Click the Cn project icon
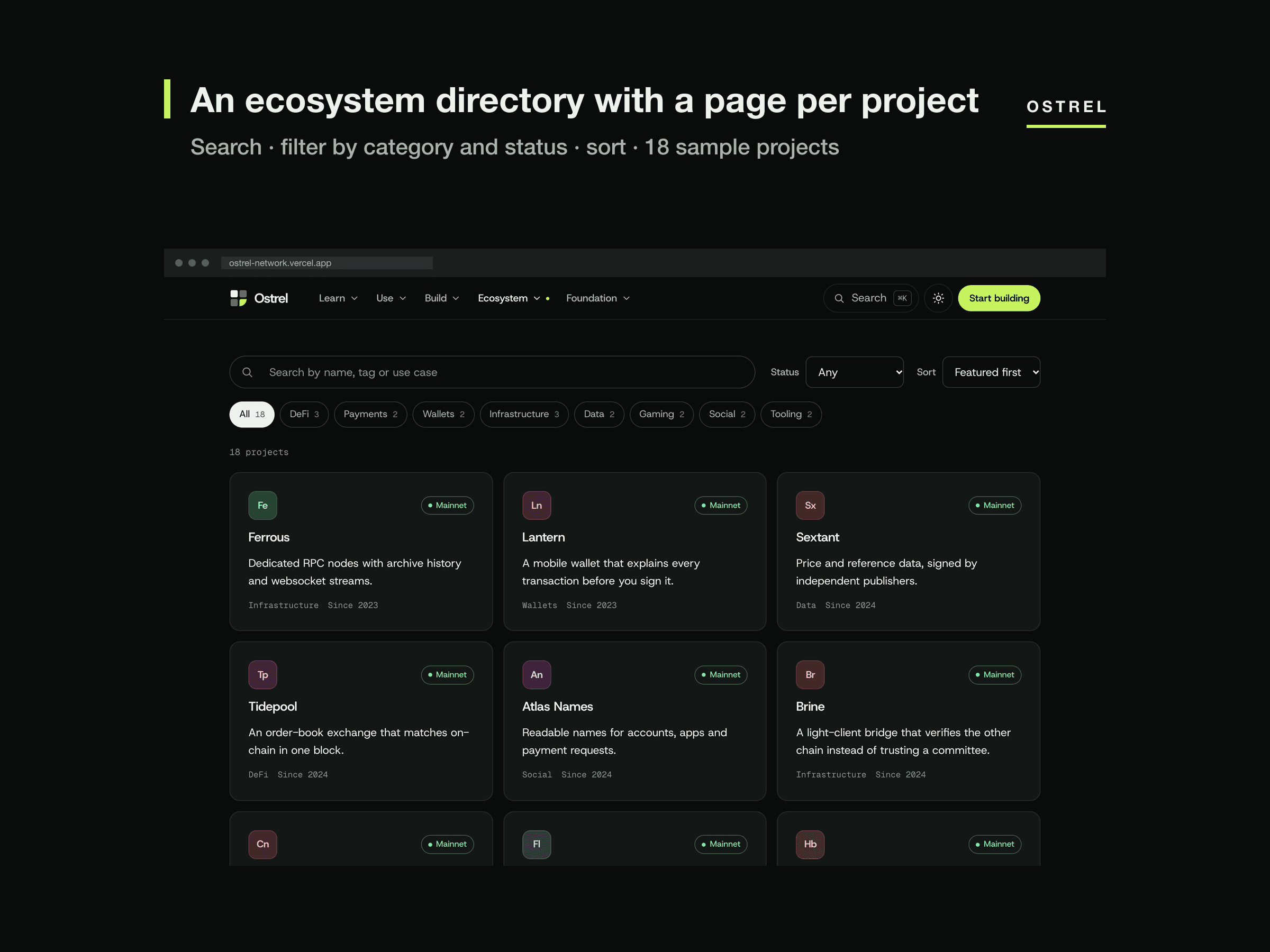 coord(262,844)
